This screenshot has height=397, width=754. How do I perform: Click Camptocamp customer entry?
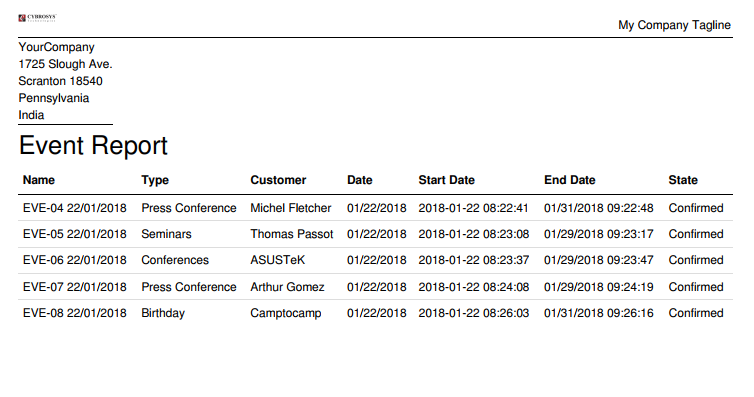[x=286, y=313]
